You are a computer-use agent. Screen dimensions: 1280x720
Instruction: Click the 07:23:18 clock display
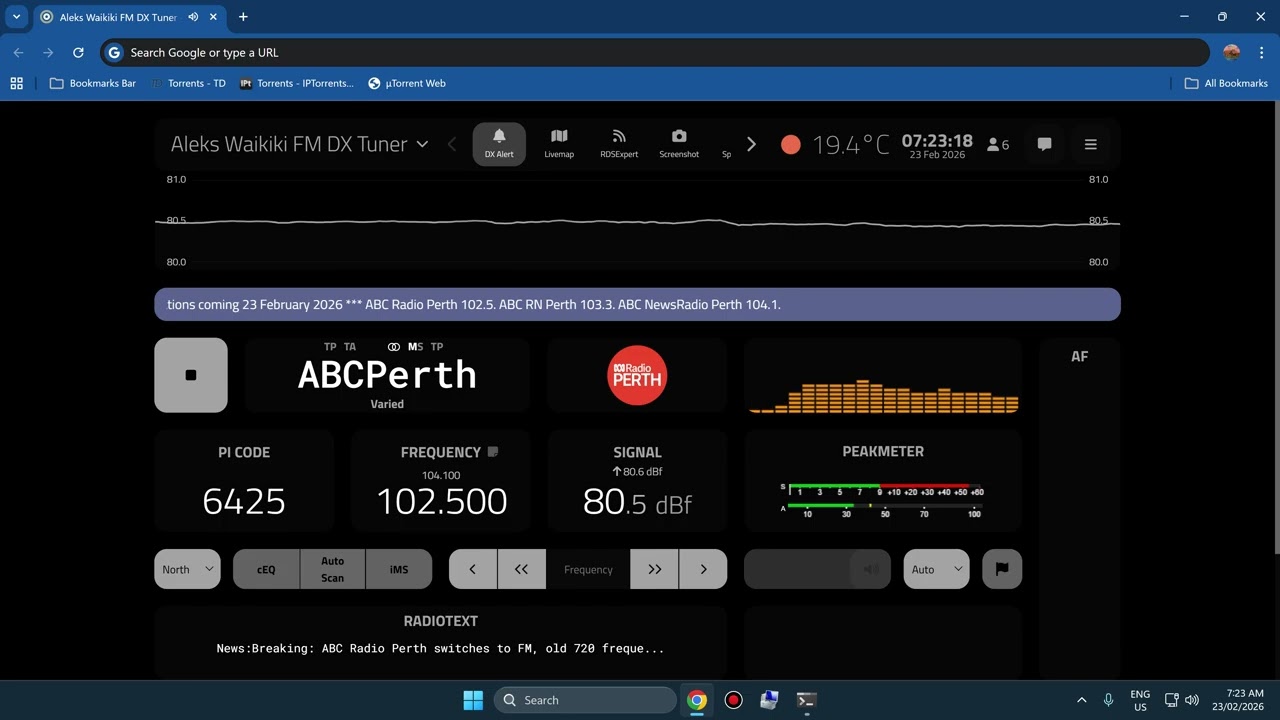937,141
